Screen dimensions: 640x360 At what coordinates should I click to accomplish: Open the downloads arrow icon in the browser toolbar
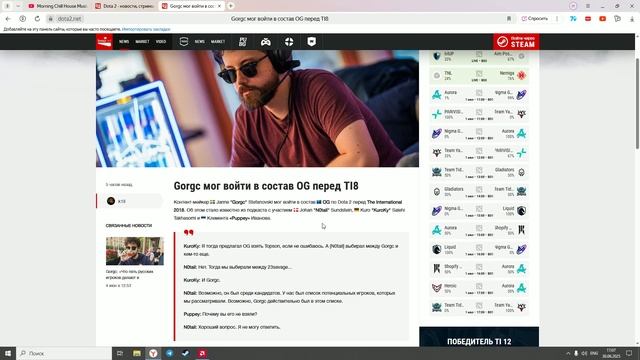(632, 19)
